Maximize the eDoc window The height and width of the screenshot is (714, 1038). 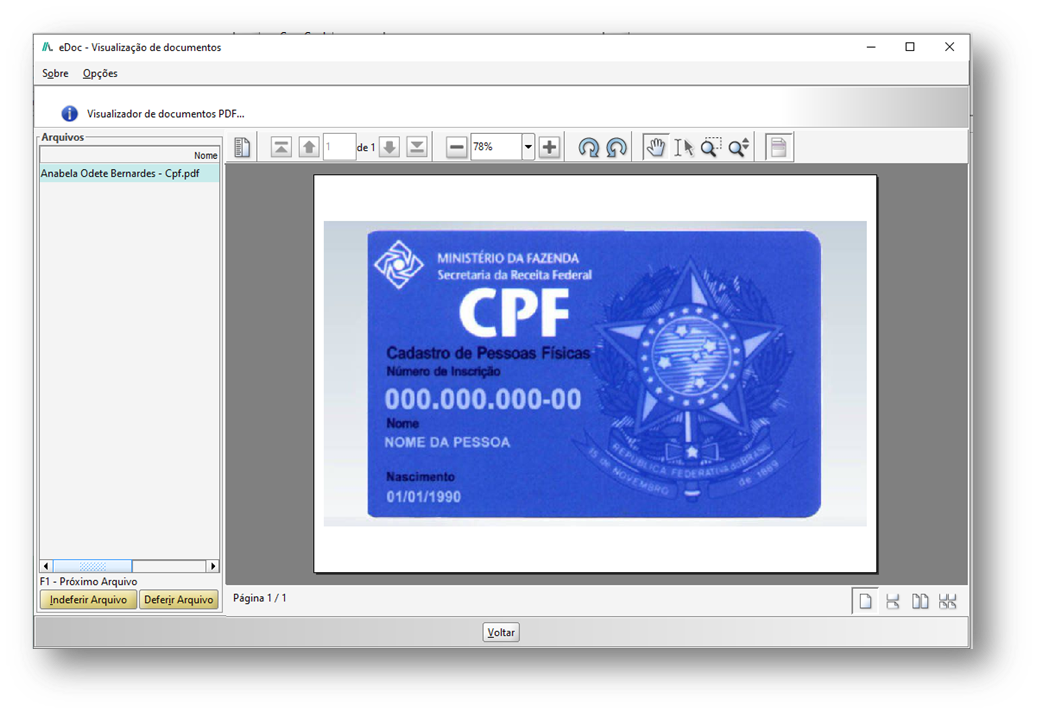pos(910,47)
